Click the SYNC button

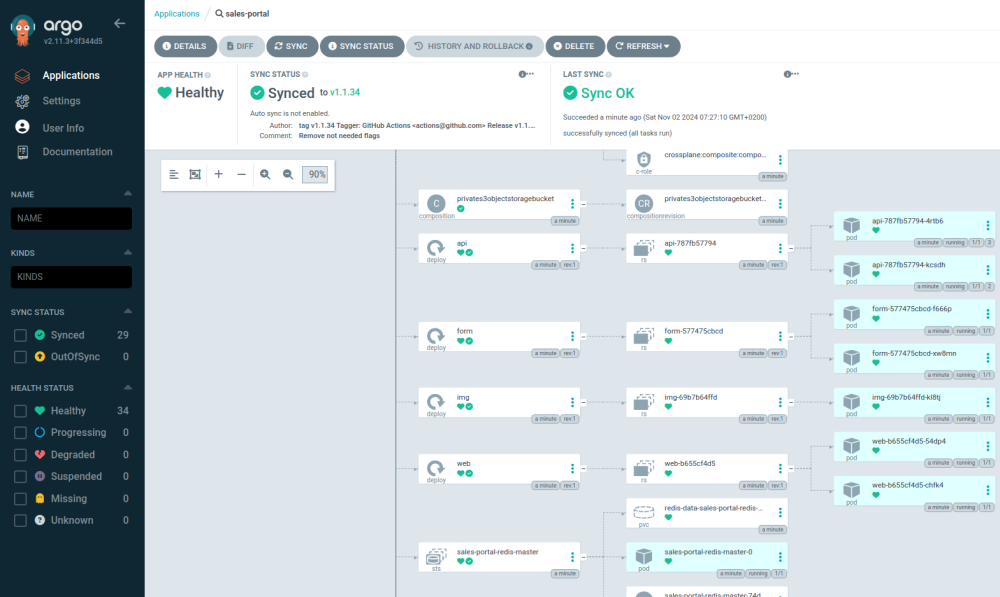(x=291, y=47)
